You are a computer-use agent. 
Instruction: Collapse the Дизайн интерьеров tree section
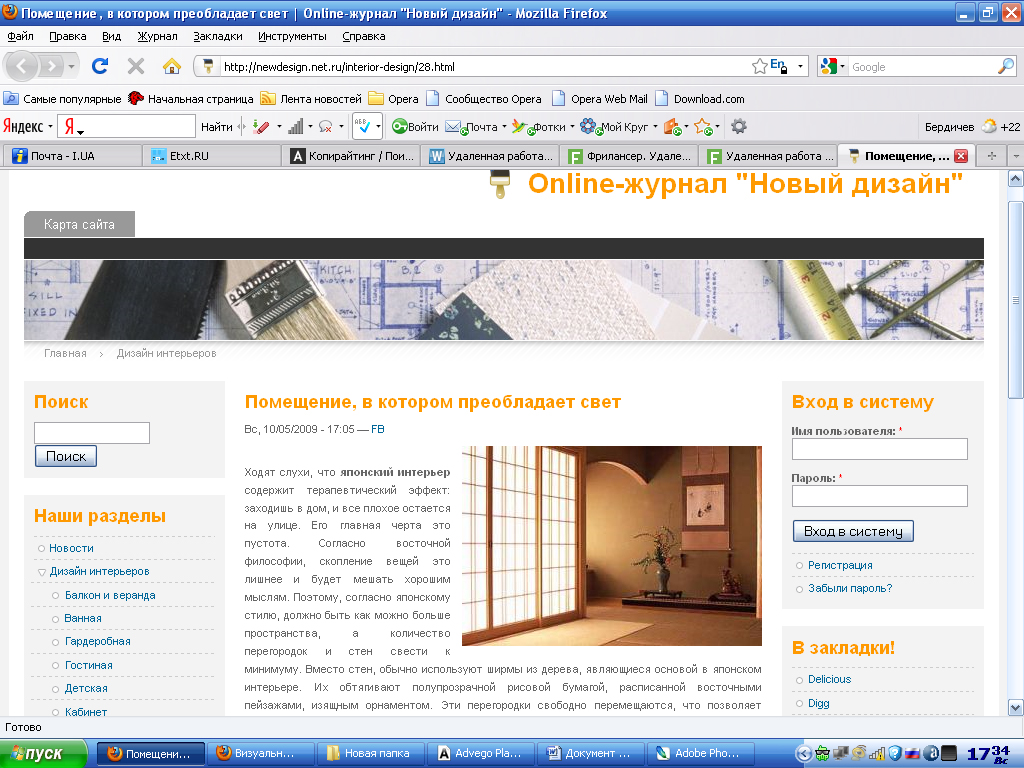coord(41,572)
